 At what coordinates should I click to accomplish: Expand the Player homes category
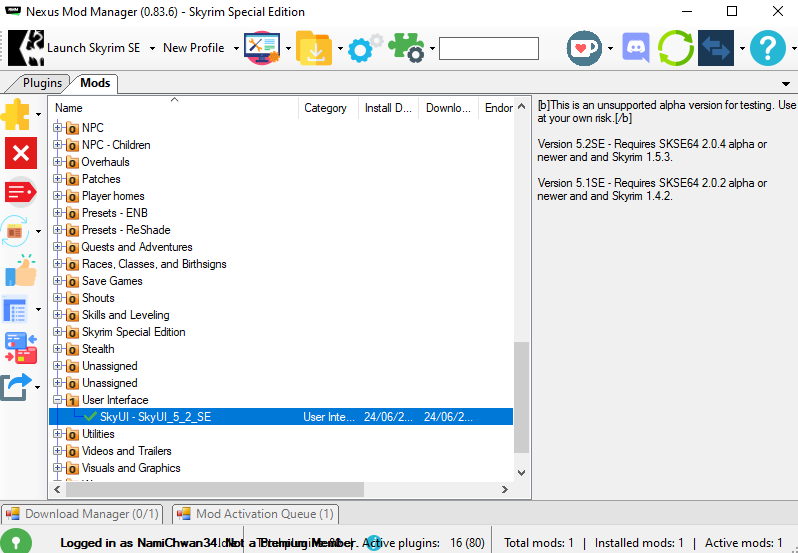[x=58, y=195]
